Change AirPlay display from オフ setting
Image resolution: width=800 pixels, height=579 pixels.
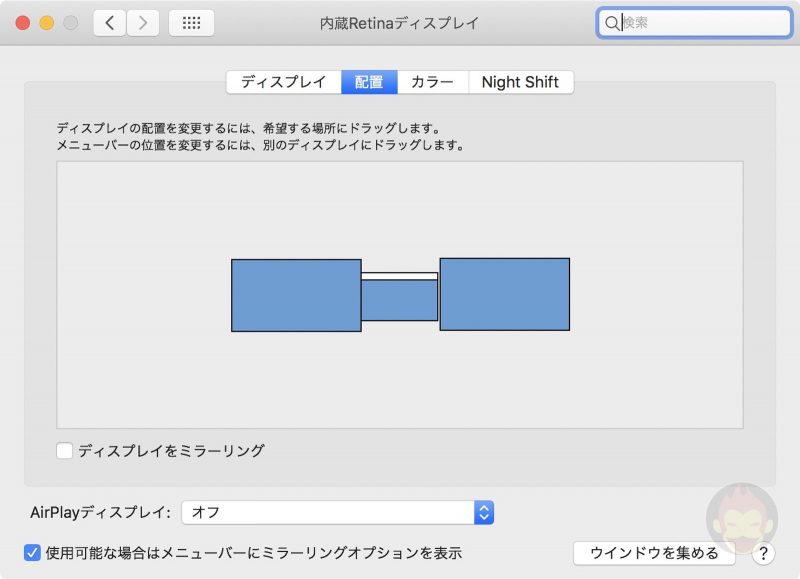340,511
